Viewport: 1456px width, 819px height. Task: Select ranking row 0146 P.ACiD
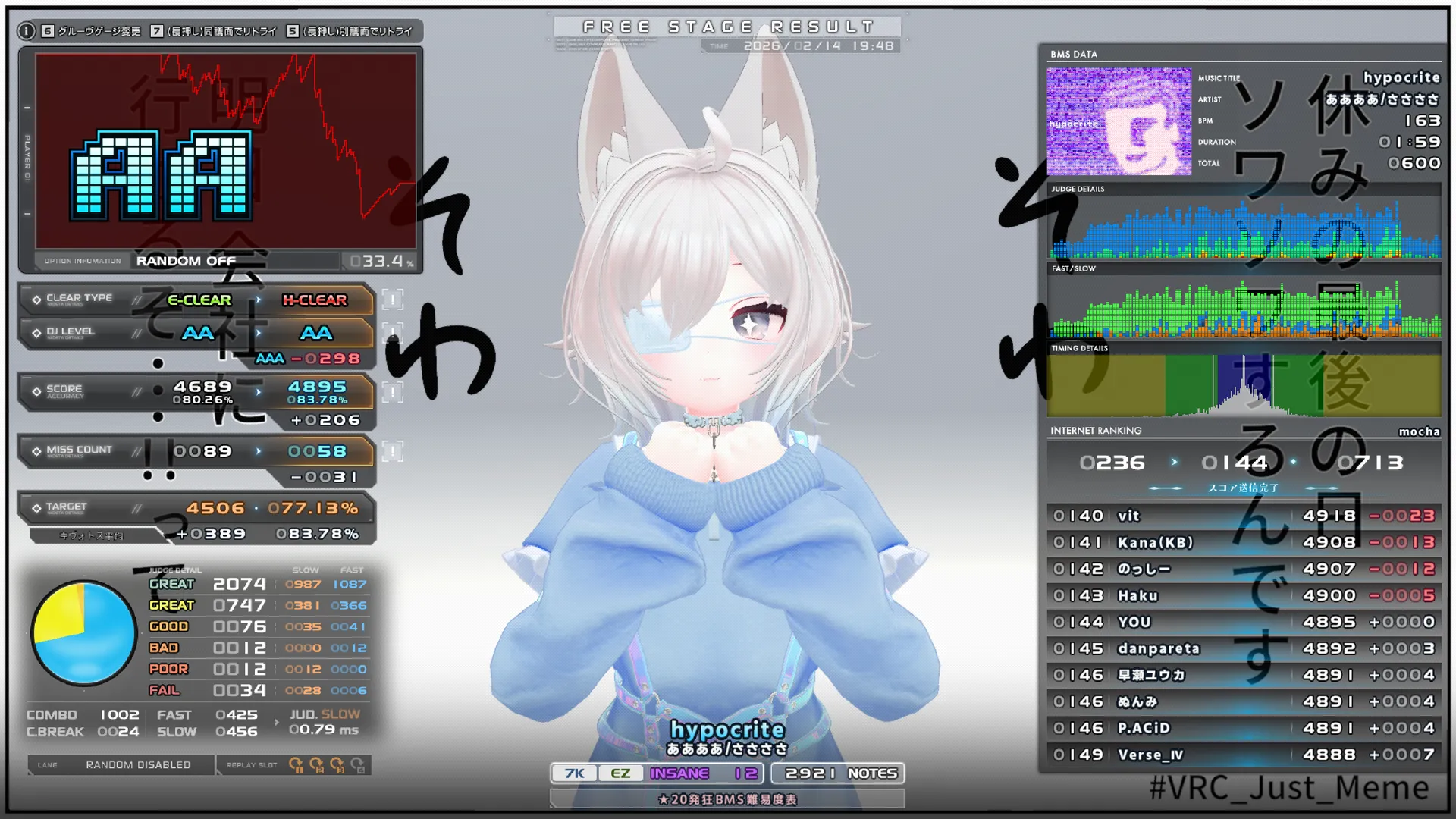[1244, 728]
